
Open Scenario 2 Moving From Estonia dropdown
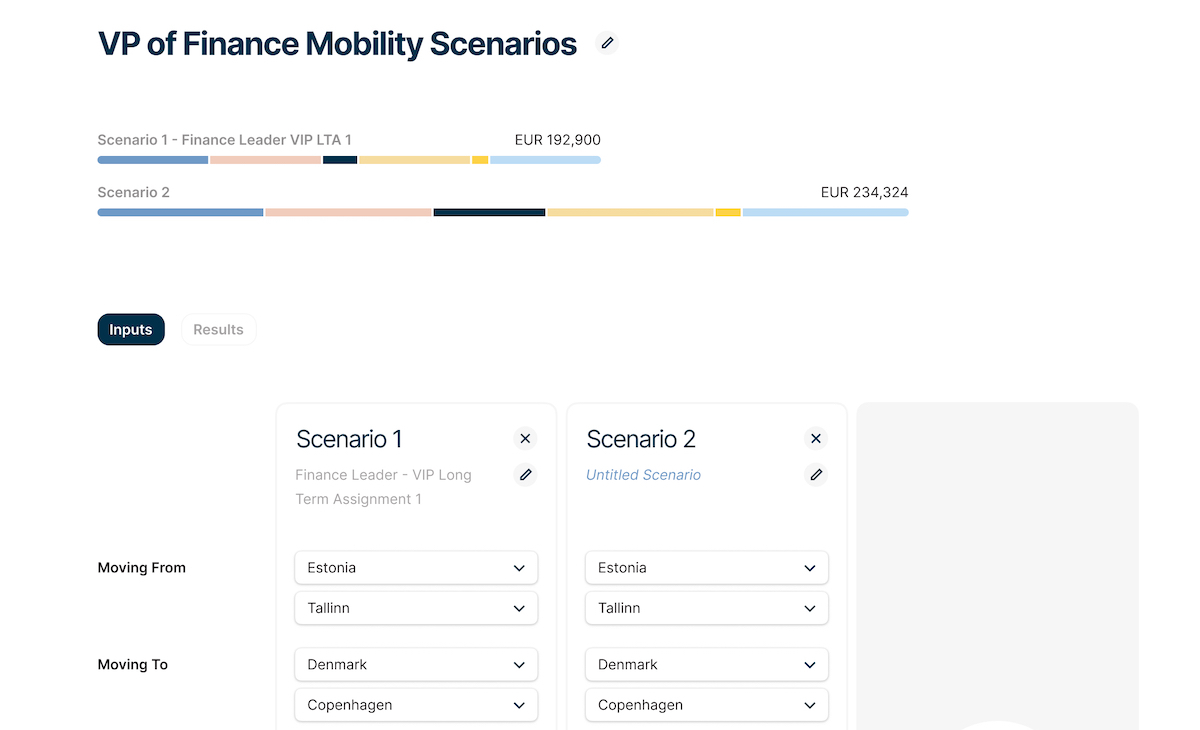point(707,568)
